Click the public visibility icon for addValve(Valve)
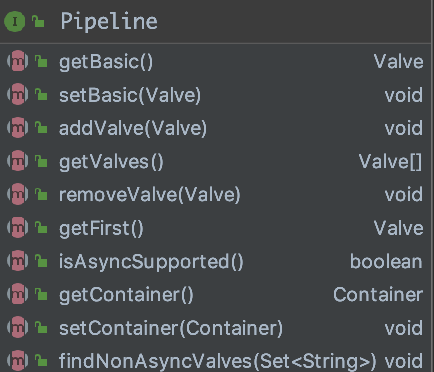Viewport: 434px width, 372px height. click(x=41, y=128)
